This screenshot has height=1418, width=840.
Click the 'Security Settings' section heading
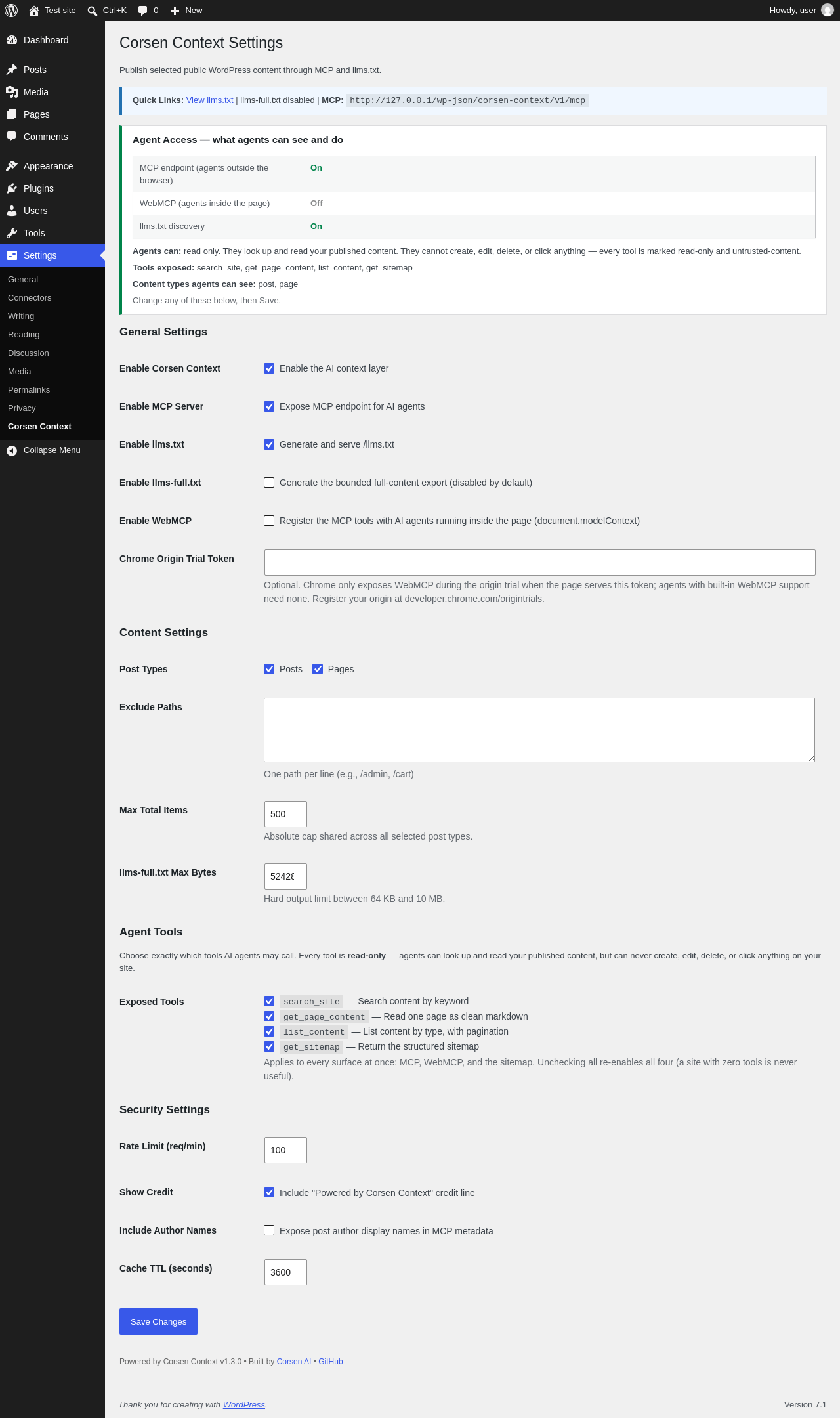coord(165,1109)
